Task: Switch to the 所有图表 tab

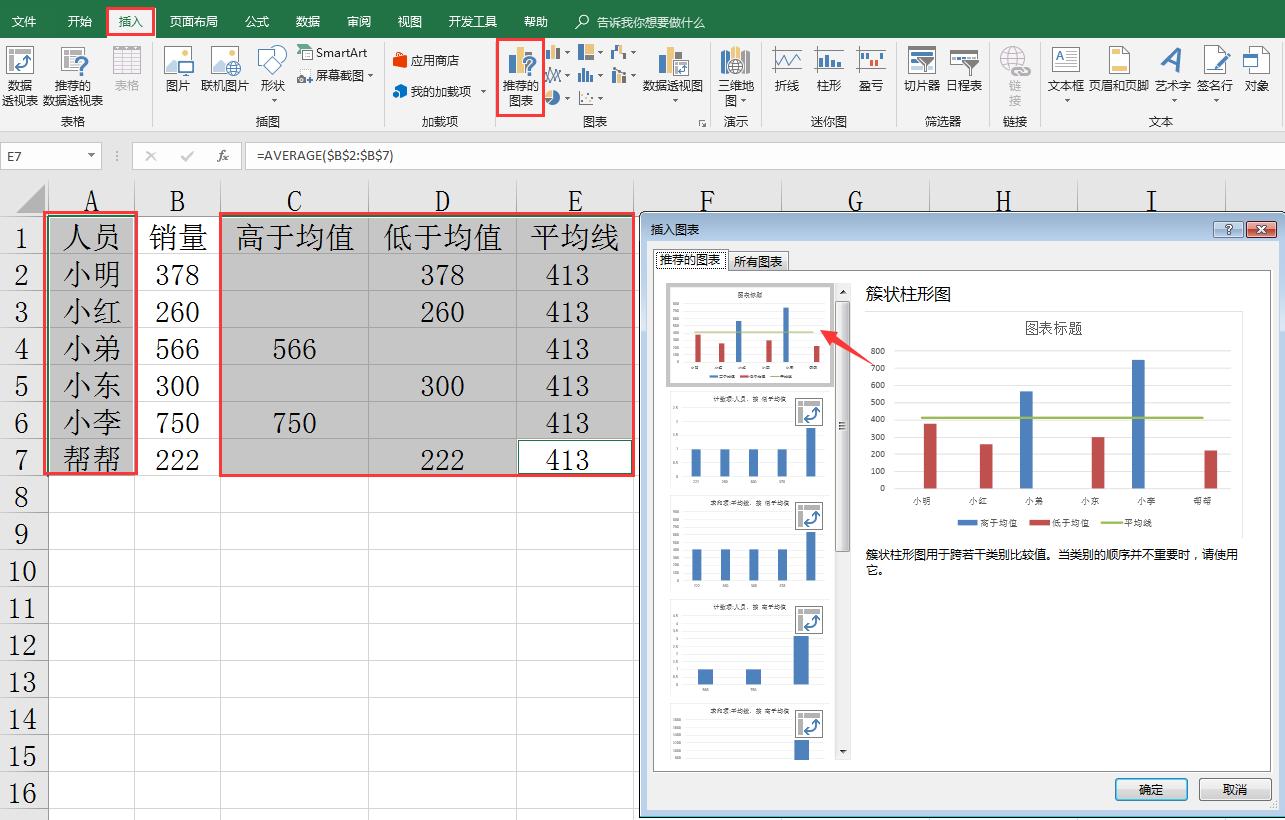Action: pyautogui.click(x=759, y=261)
